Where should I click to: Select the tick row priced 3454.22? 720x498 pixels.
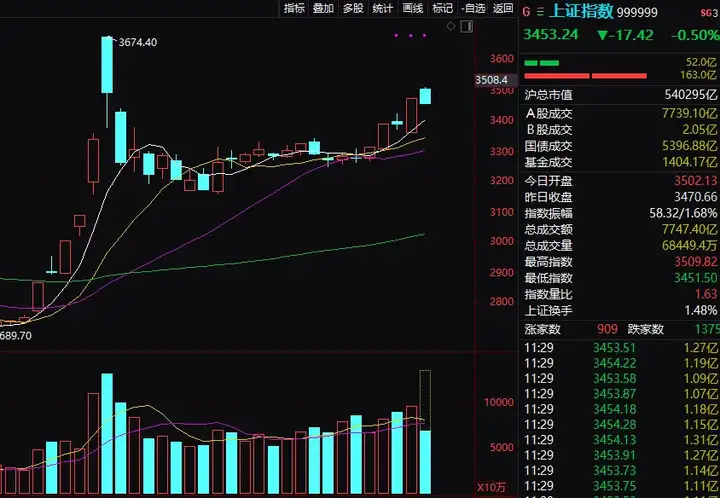tap(620, 363)
